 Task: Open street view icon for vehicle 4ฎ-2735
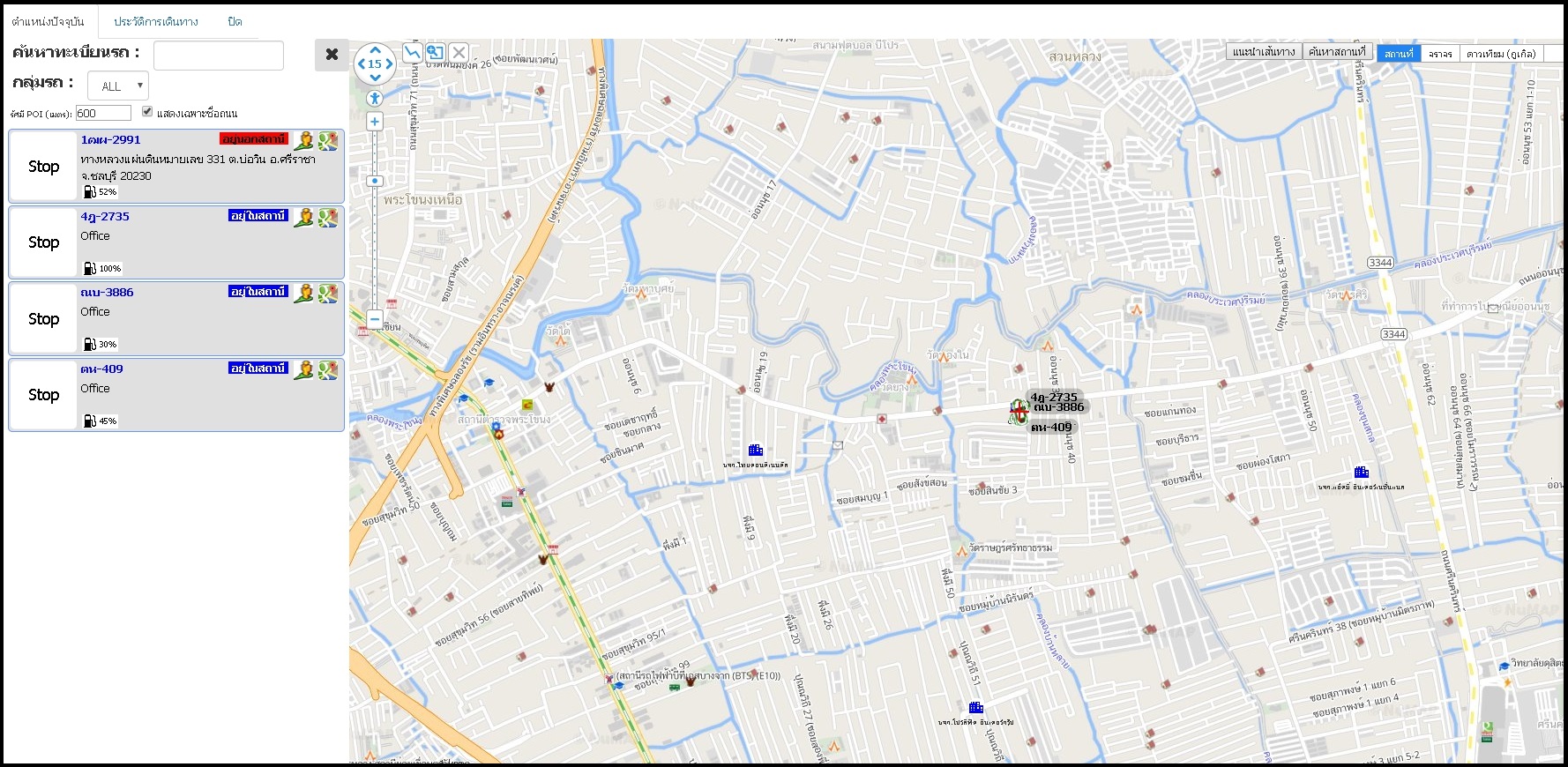(x=304, y=218)
